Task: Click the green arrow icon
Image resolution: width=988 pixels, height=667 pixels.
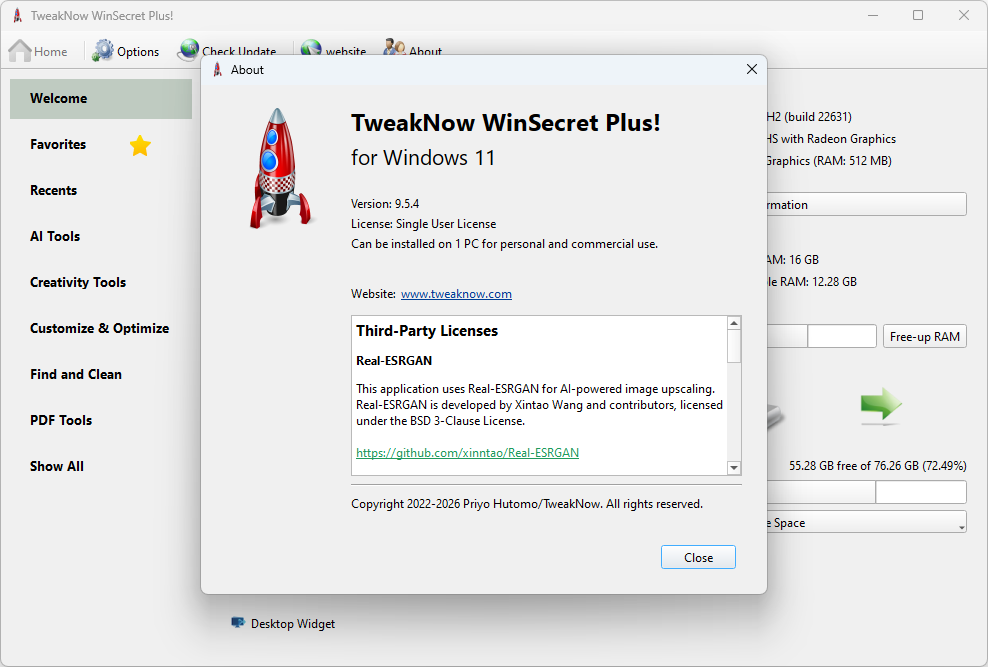Action: pyautogui.click(x=881, y=405)
